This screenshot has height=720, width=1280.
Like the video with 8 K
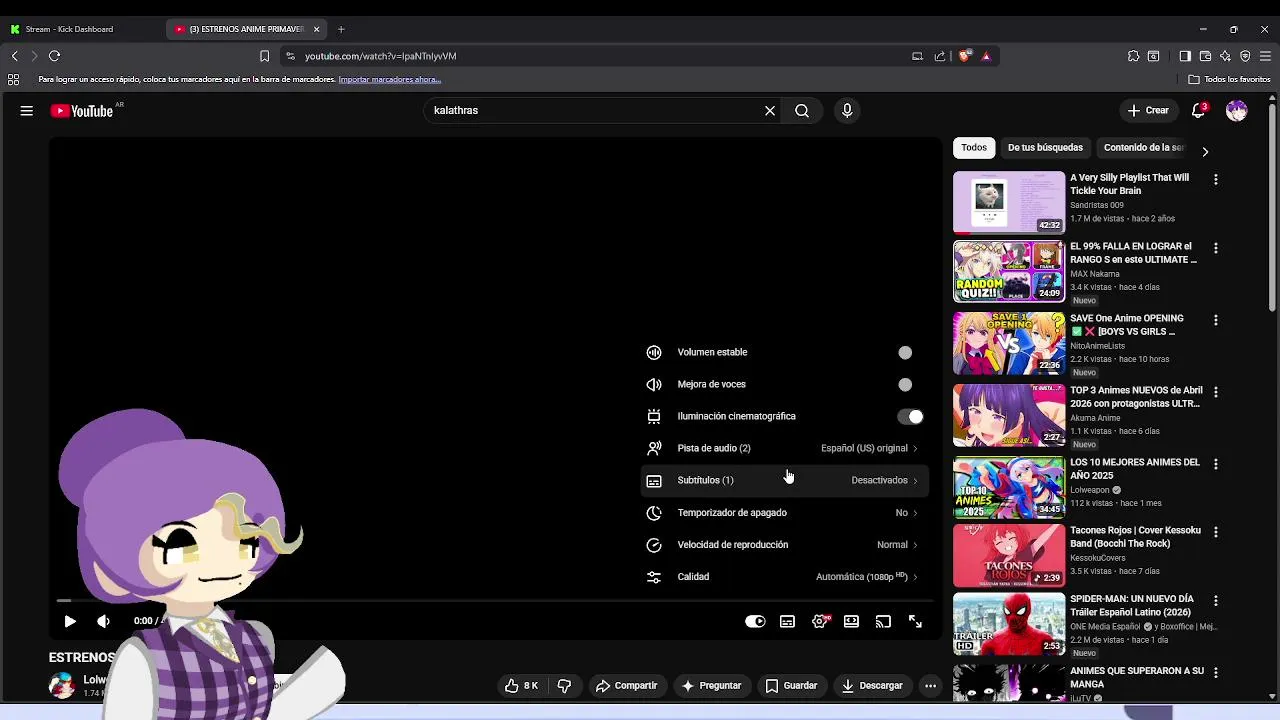522,685
